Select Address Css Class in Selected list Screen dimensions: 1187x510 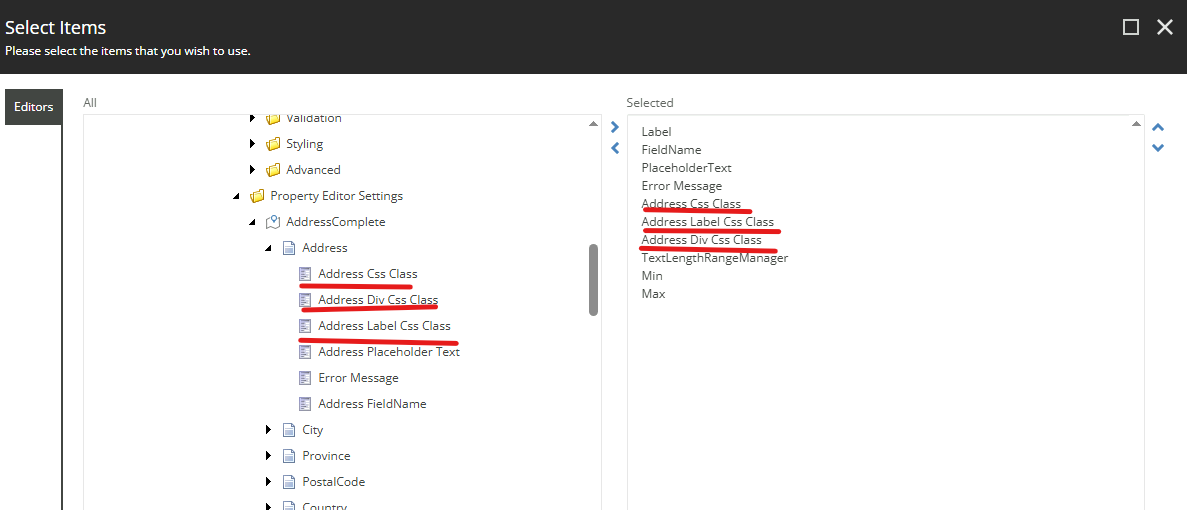(691, 204)
